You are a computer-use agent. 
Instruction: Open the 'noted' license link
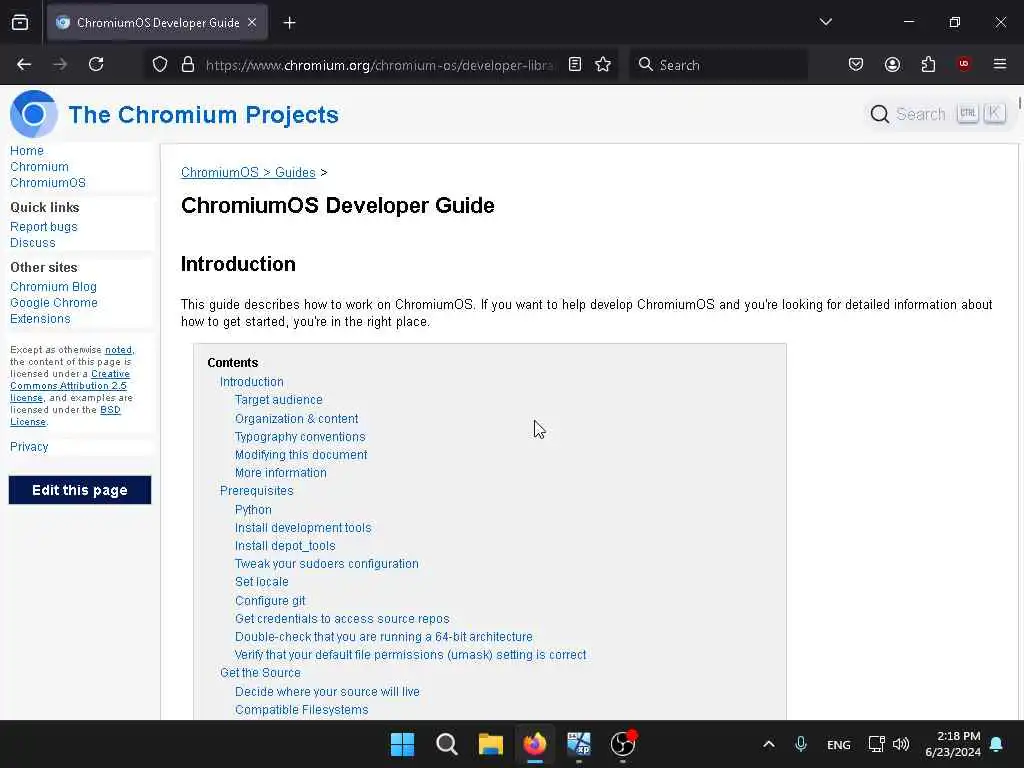tap(118, 350)
